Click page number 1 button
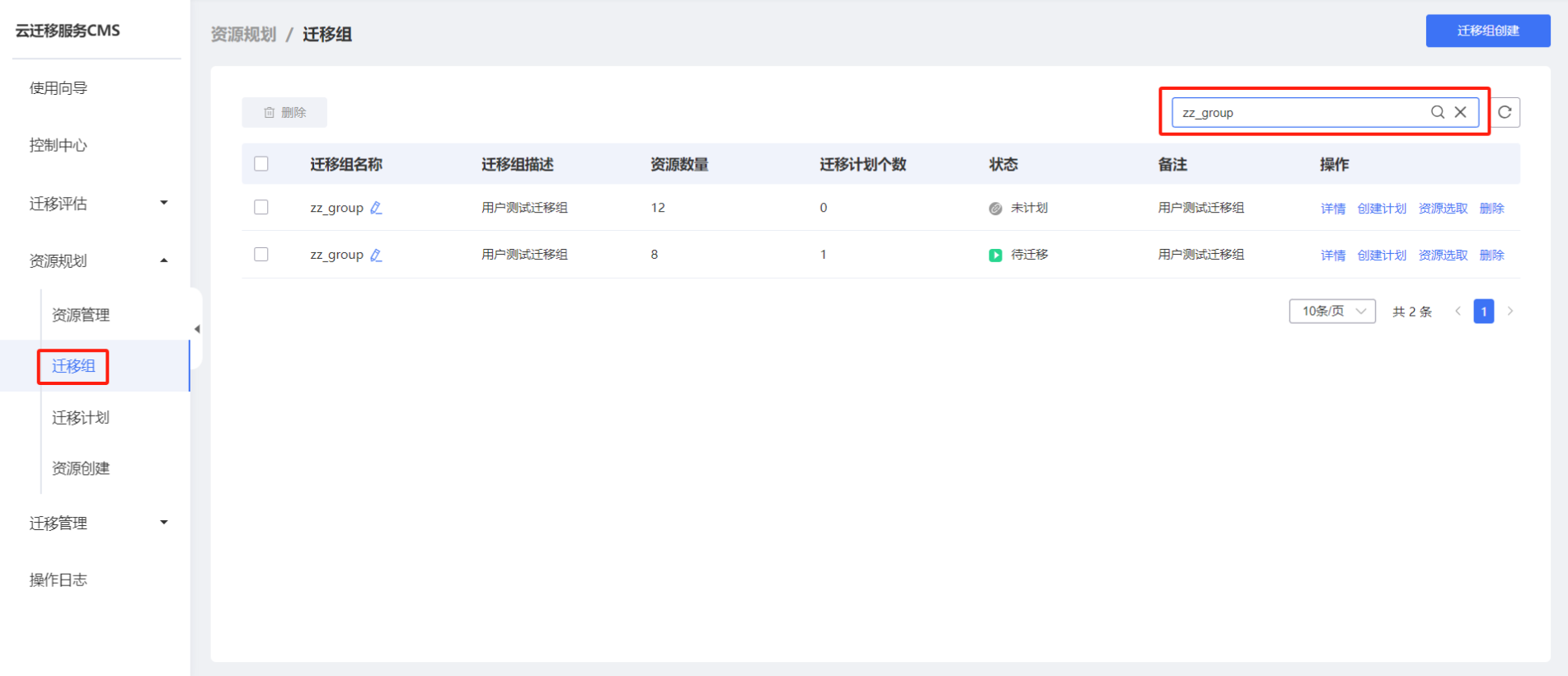This screenshot has width=1568, height=676. (1484, 311)
